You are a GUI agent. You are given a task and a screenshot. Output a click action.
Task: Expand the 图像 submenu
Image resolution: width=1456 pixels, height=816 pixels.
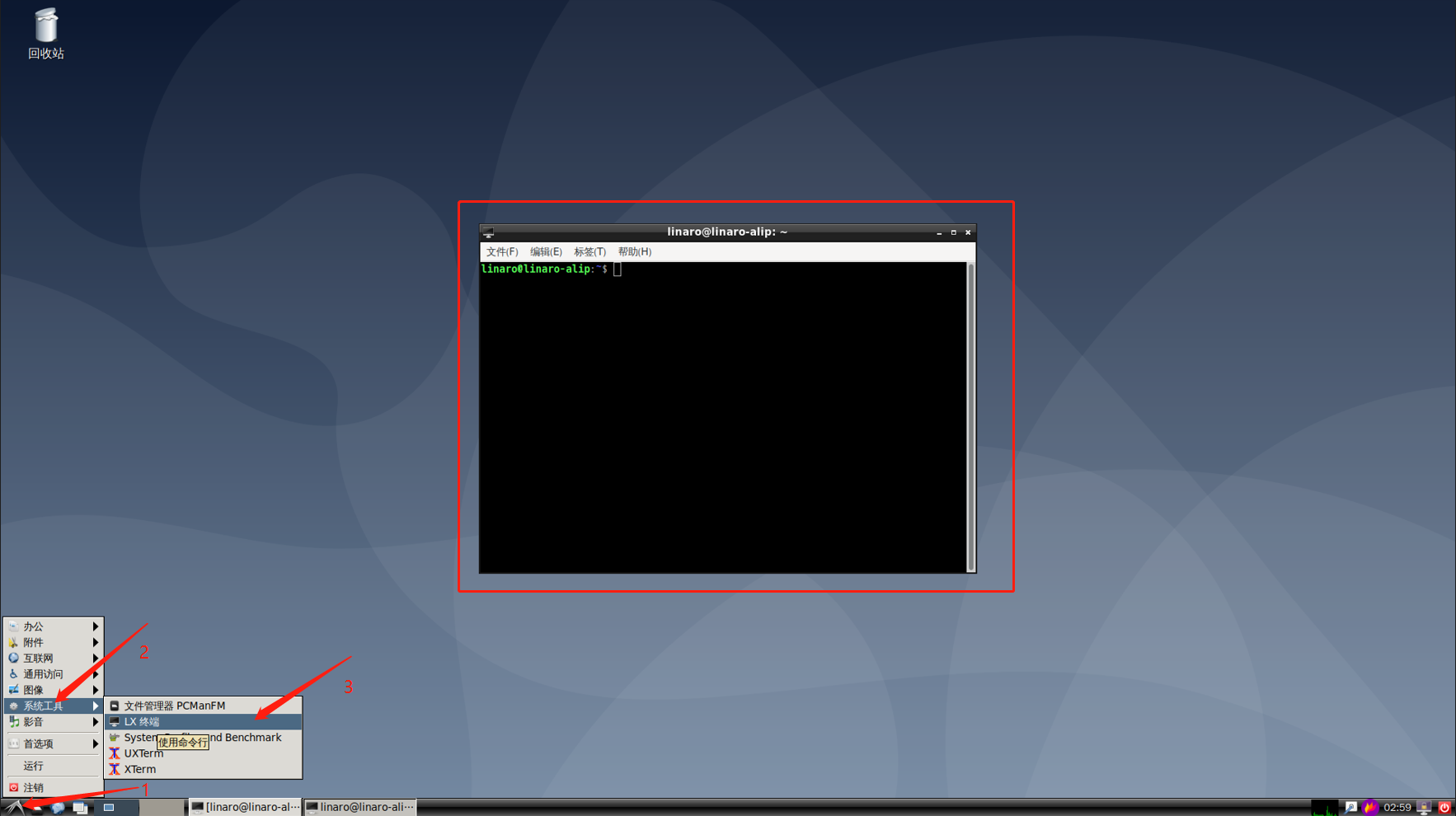click(x=54, y=690)
